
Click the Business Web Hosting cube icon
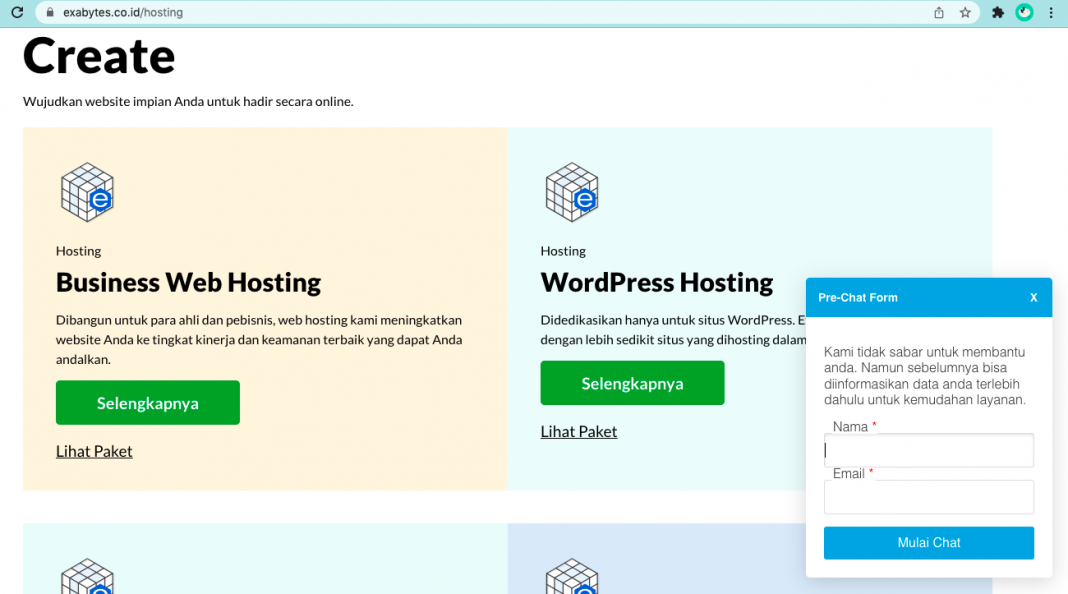pos(87,192)
